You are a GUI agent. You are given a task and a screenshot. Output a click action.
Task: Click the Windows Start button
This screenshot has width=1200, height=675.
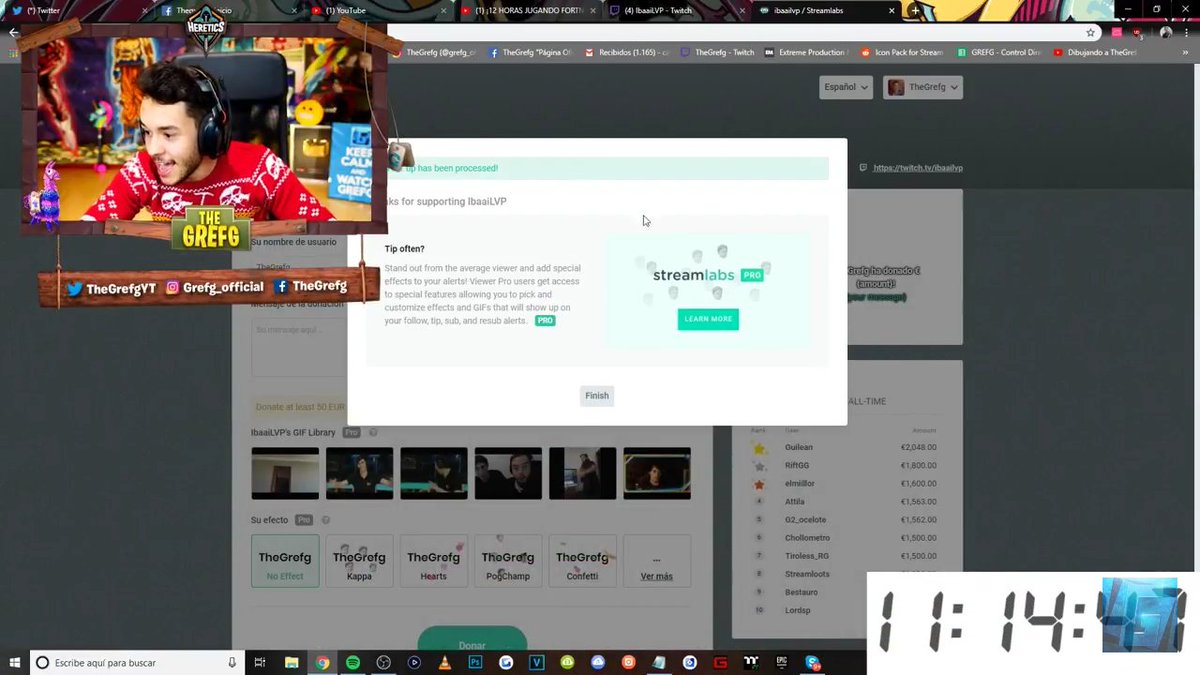click(15, 662)
